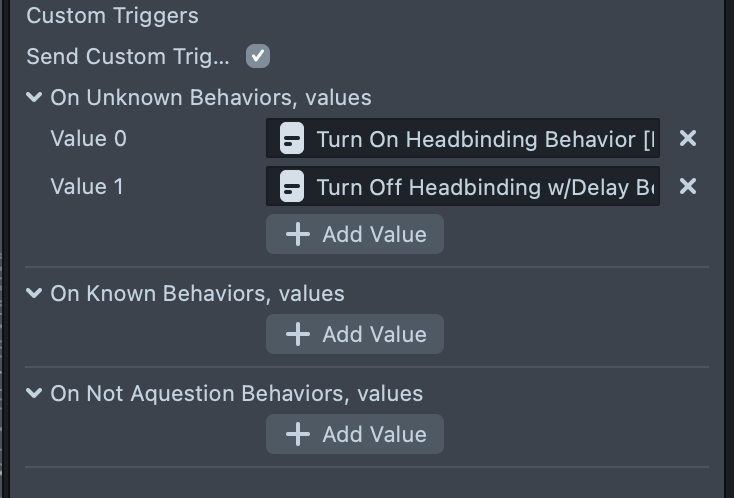Screen dimensions: 734x498
Task: Collapse the On Unknown Behaviors section
Action: (35, 98)
